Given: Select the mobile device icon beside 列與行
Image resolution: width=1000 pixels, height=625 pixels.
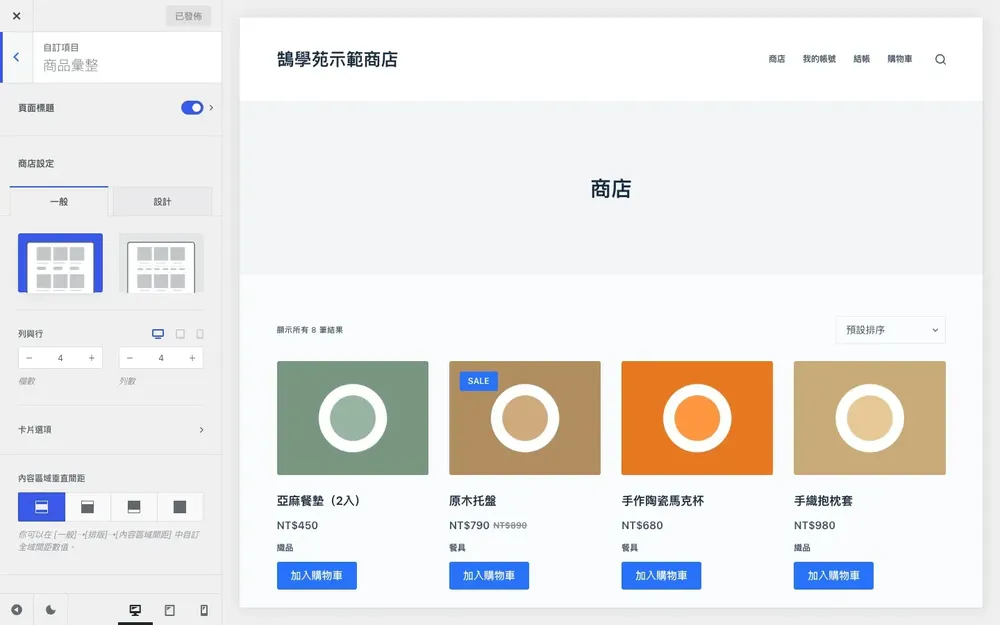Looking at the screenshot, I should (200, 334).
